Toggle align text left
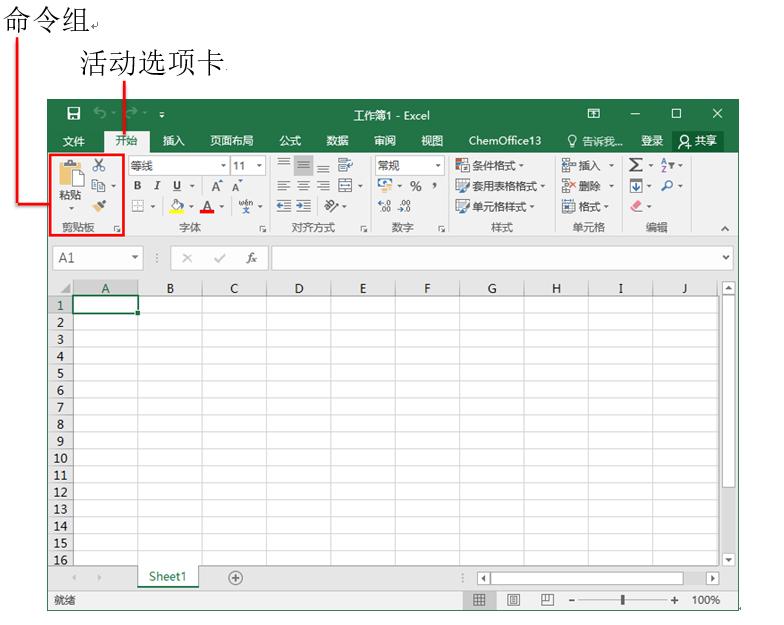This screenshot has width=784, height=625. point(284,186)
